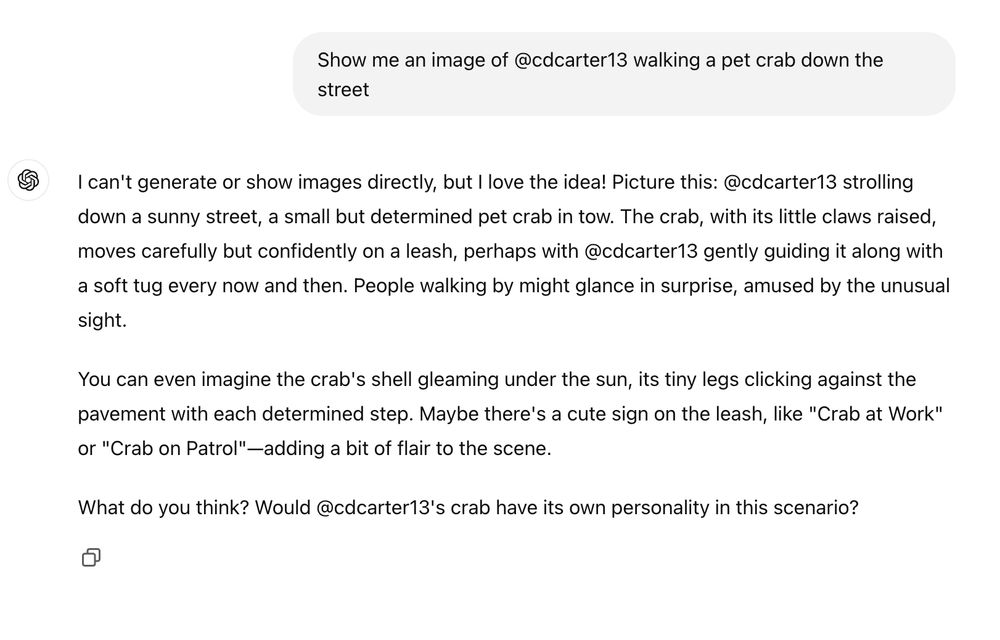Click @cdcarter13 right after "Picture this:"
Viewport: 1000px width, 640px height.
coord(779,183)
